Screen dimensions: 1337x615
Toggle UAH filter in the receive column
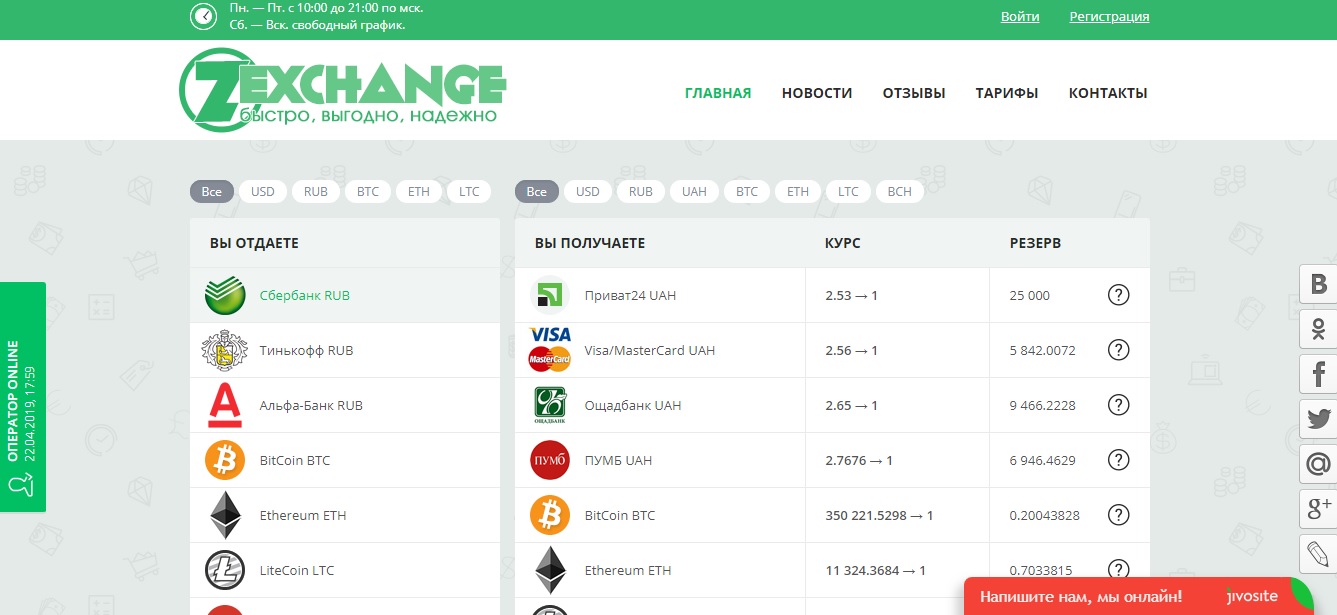pos(694,192)
